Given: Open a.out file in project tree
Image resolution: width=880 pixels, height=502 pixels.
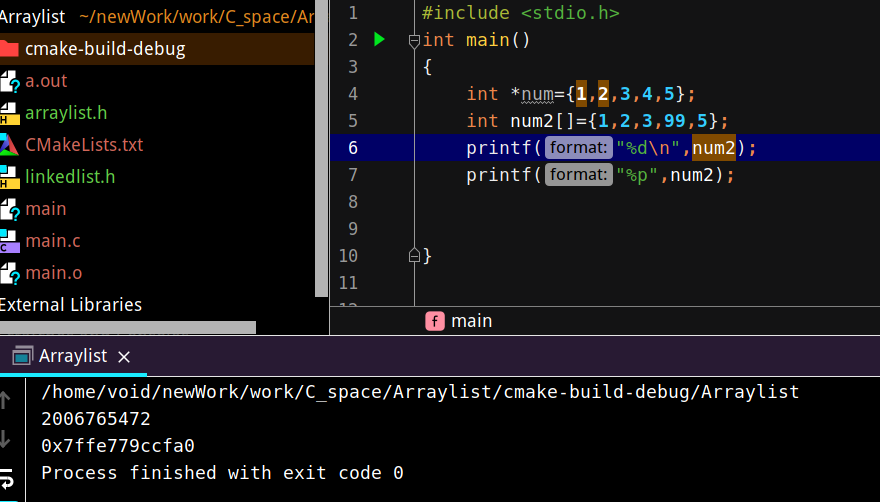Looking at the screenshot, I should pos(46,81).
